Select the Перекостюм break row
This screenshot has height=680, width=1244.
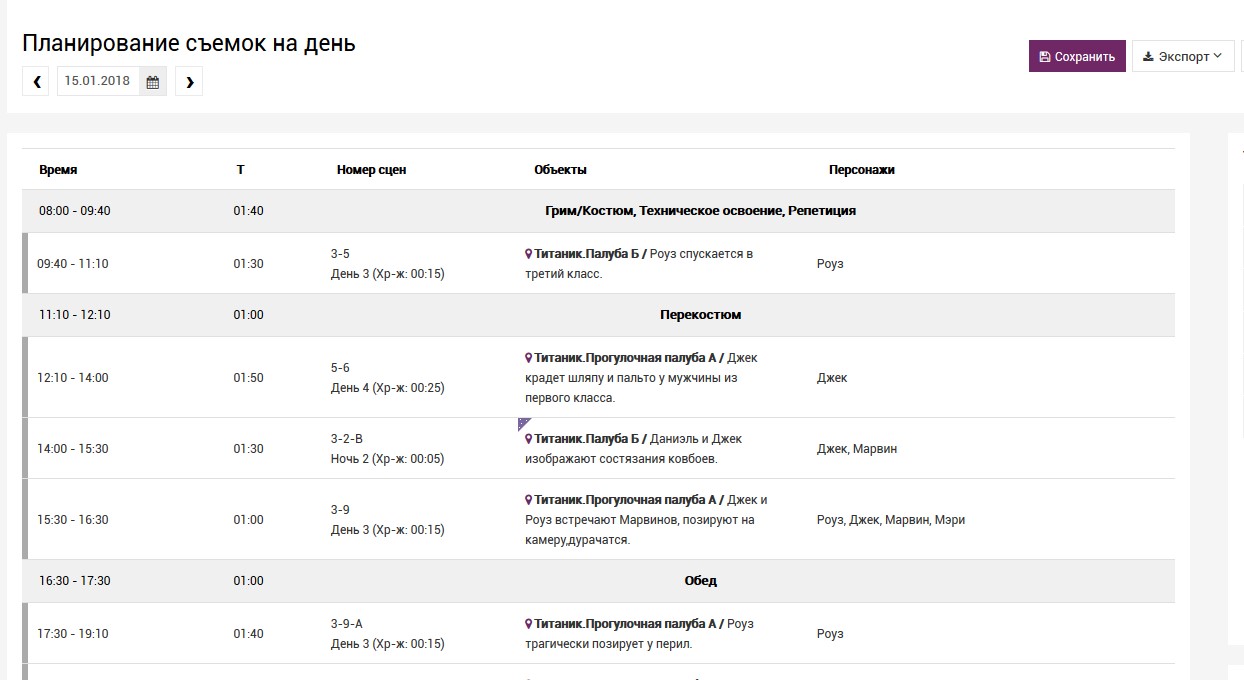[x=700, y=315]
